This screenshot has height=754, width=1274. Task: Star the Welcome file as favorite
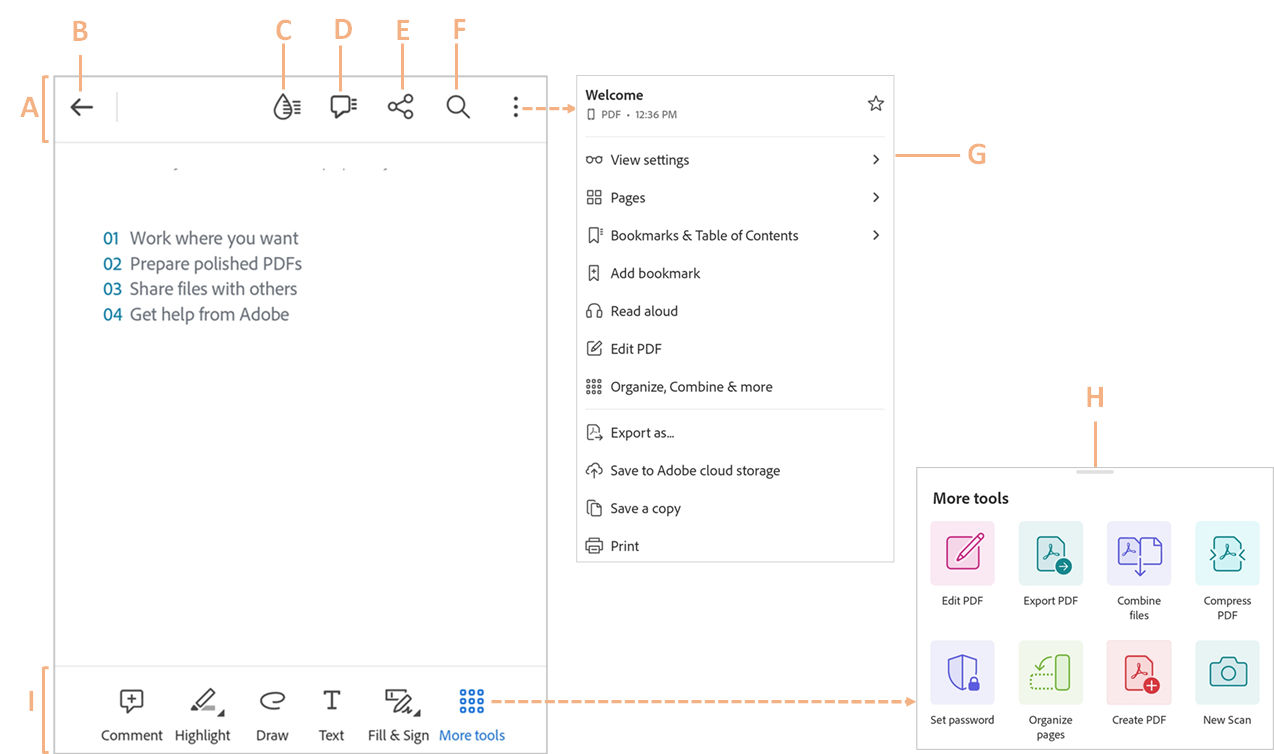click(876, 104)
